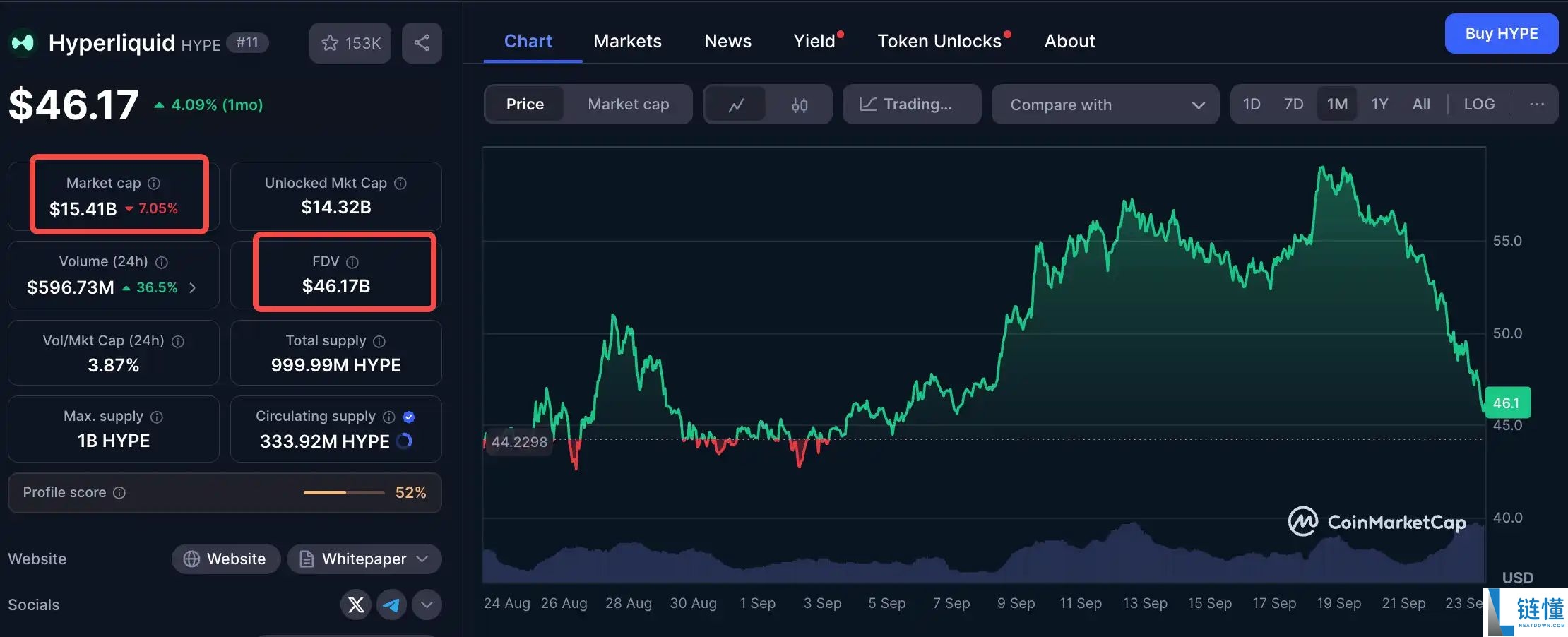This screenshot has width=1568, height=637.
Task: Open Volume (24h) info icon
Action: [x=162, y=263]
